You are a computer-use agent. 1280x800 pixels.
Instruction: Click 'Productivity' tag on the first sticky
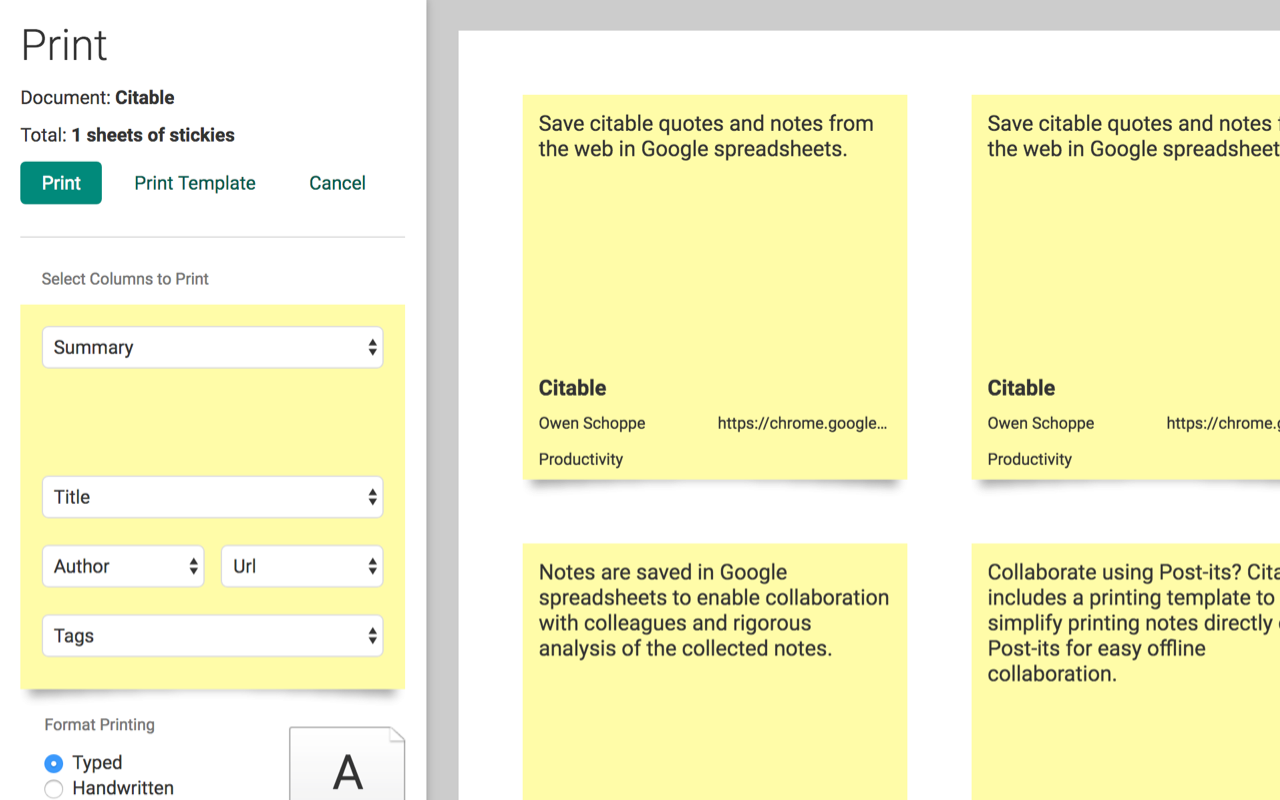pyautogui.click(x=581, y=459)
